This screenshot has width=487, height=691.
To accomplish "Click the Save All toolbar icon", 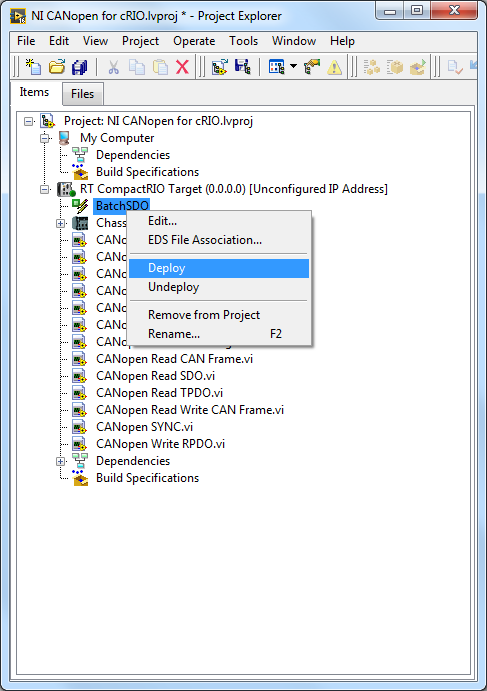I will tap(80, 67).
